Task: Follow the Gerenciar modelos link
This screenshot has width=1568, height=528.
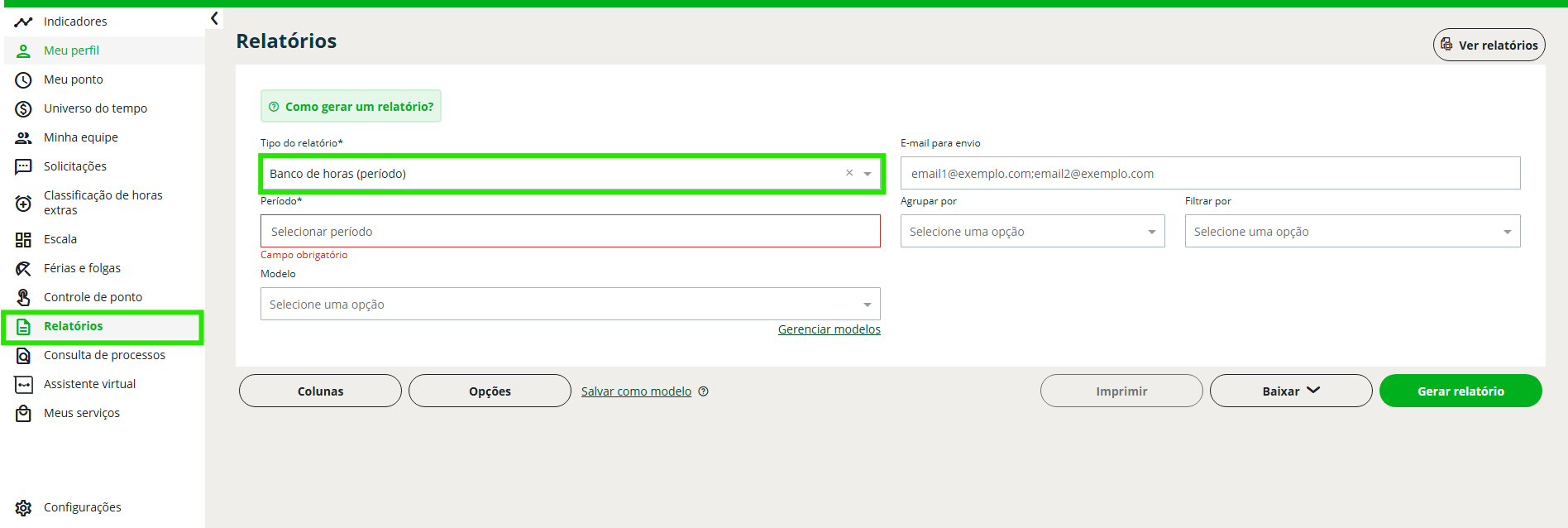Action: coord(829,329)
